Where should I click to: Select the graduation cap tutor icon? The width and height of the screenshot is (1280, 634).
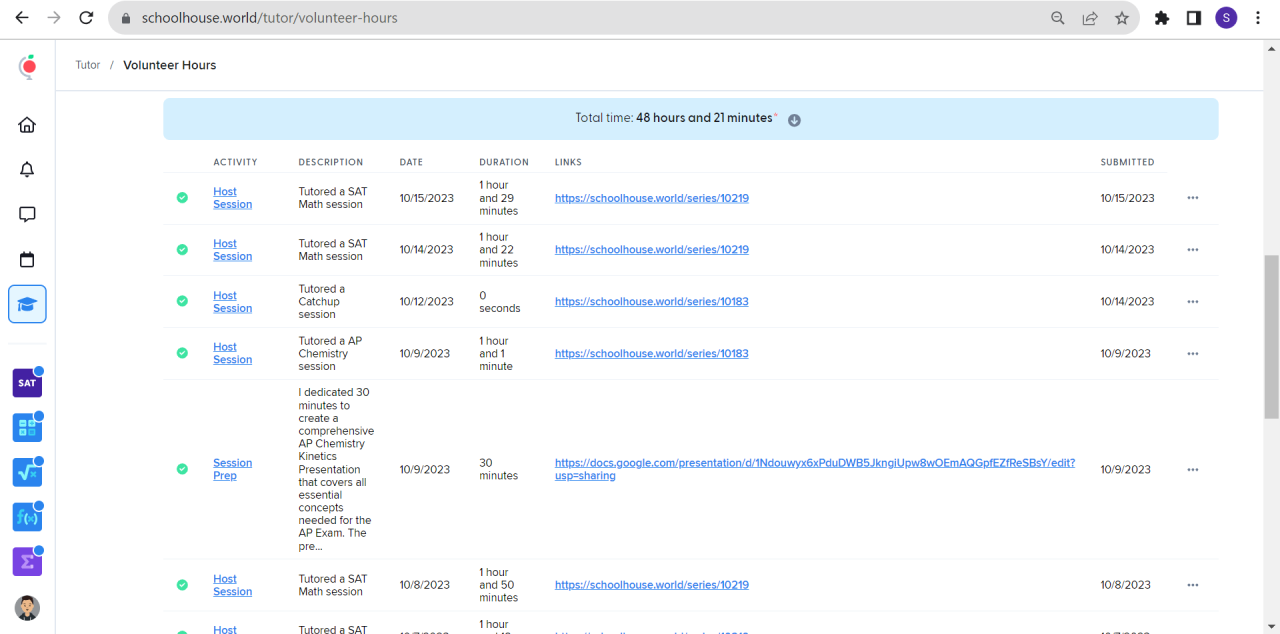point(27,304)
